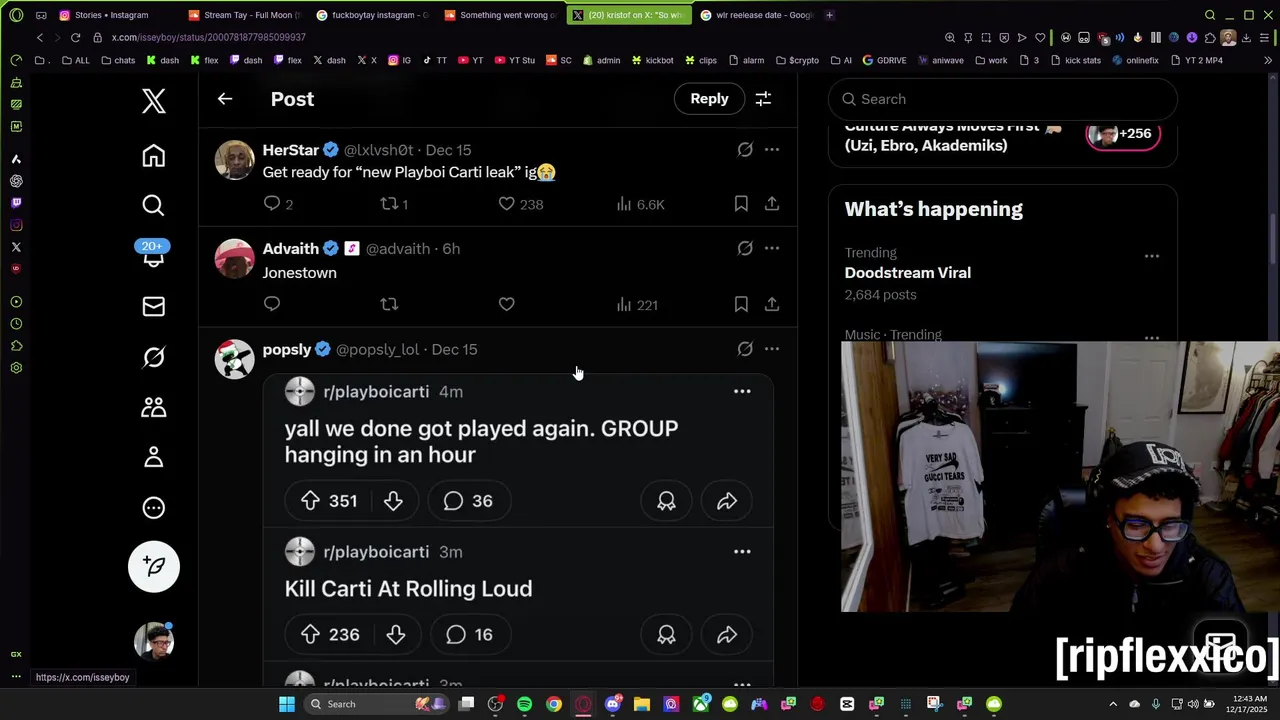1280x720 pixels.
Task: View analytics of HerStar post 6.6K
Action: point(640,204)
